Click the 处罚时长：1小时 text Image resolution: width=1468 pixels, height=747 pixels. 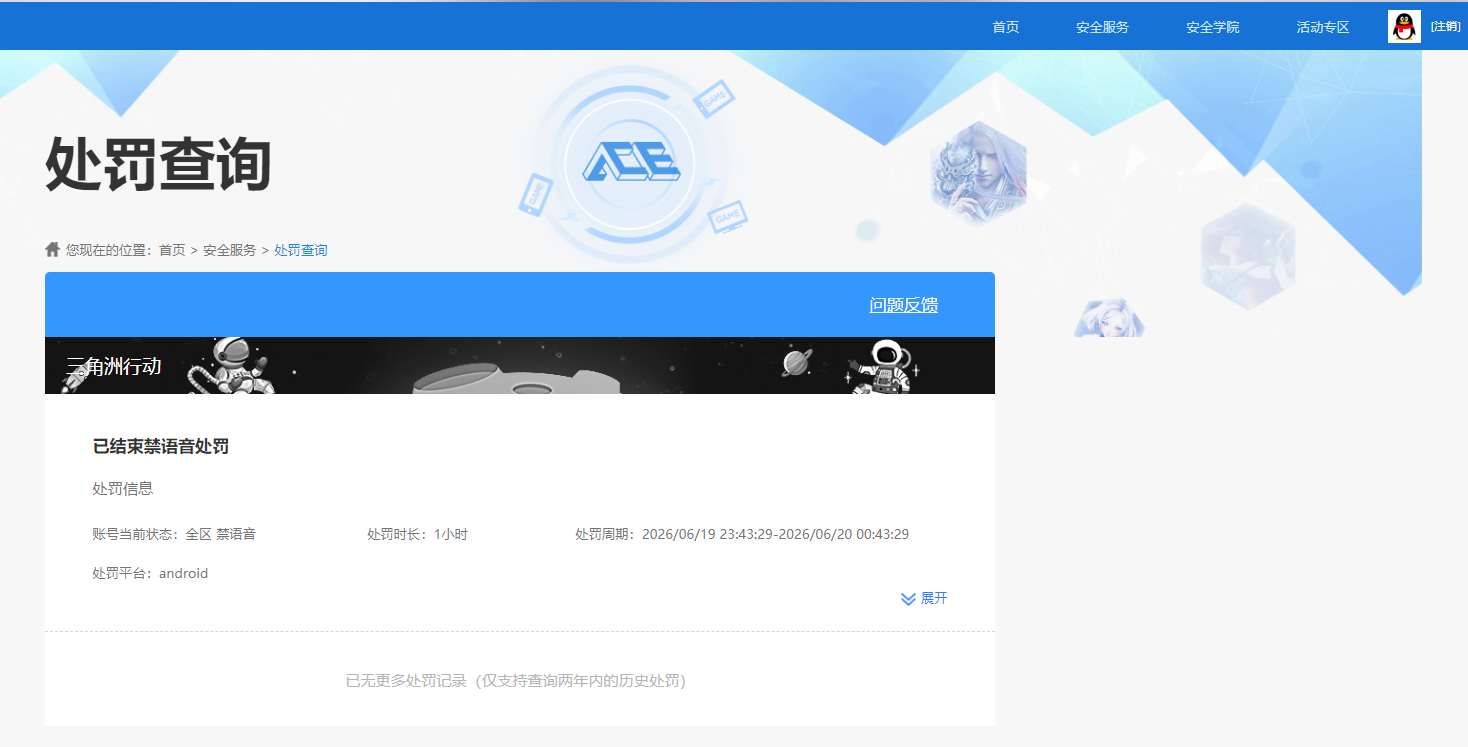[x=417, y=534]
